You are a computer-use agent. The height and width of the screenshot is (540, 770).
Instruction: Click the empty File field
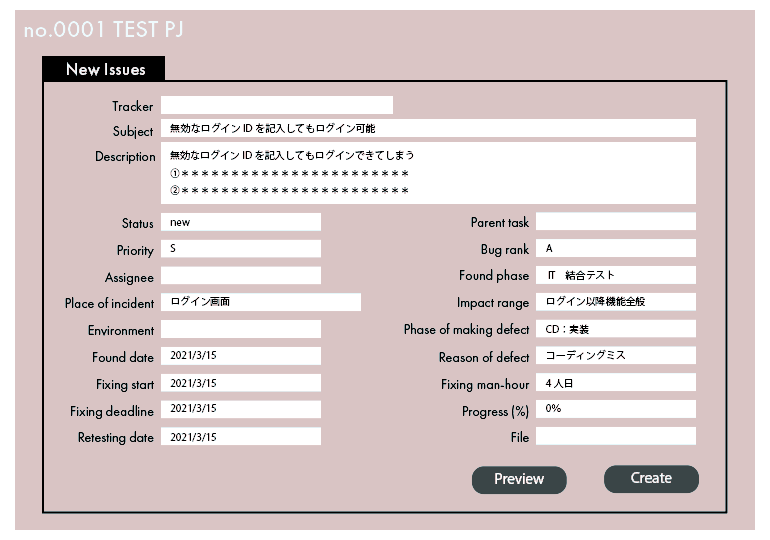615,437
